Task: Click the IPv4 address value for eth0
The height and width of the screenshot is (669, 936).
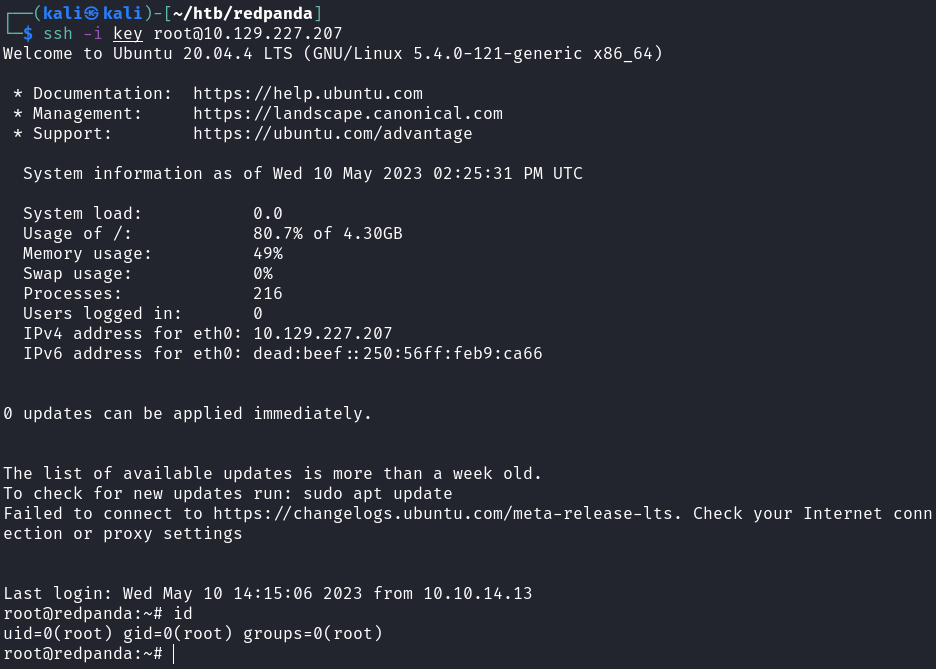Action: [x=323, y=334]
